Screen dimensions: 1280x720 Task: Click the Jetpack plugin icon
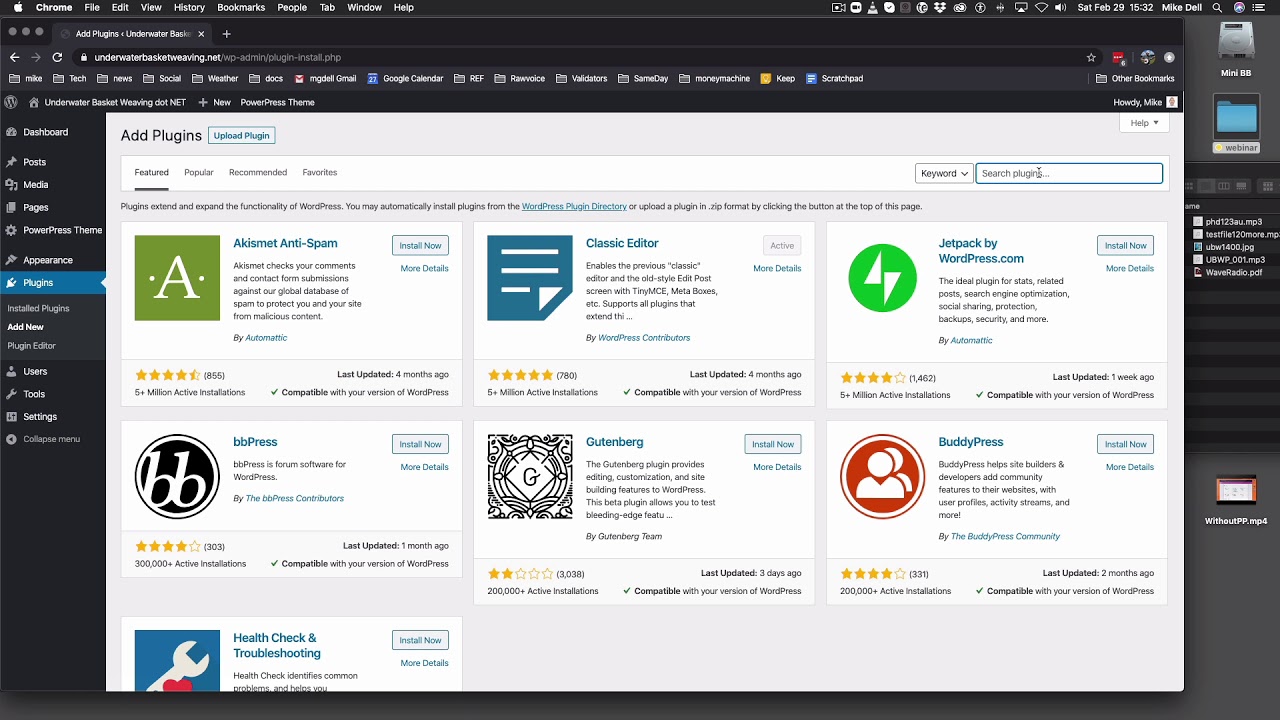882,278
